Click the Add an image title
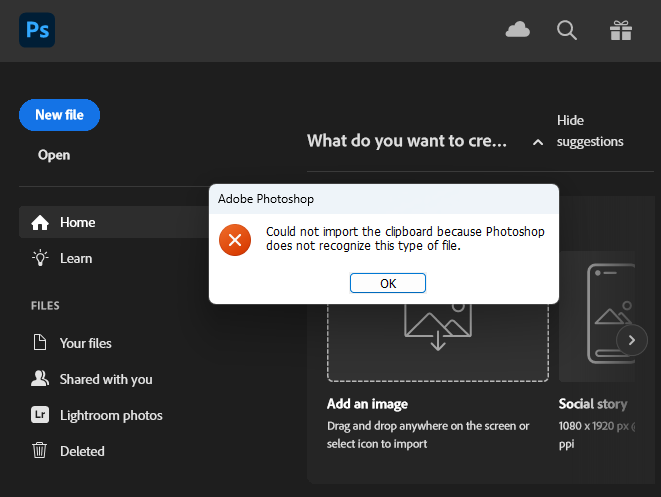The height and width of the screenshot is (497, 661). pyautogui.click(x=367, y=404)
